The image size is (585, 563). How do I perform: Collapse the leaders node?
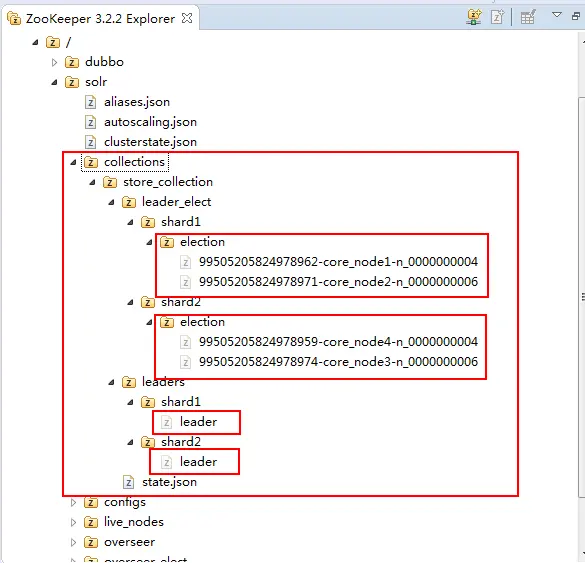click(x=112, y=382)
